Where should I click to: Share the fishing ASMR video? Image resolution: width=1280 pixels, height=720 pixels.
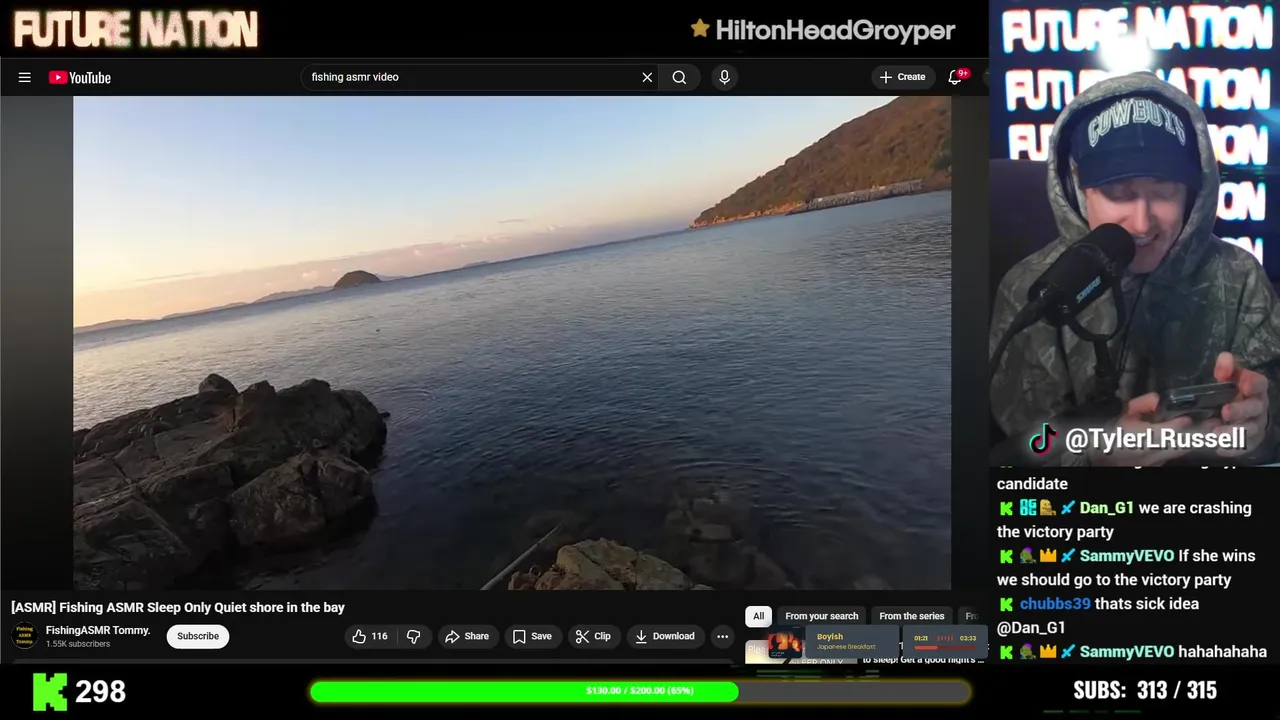(x=467, y=636)
